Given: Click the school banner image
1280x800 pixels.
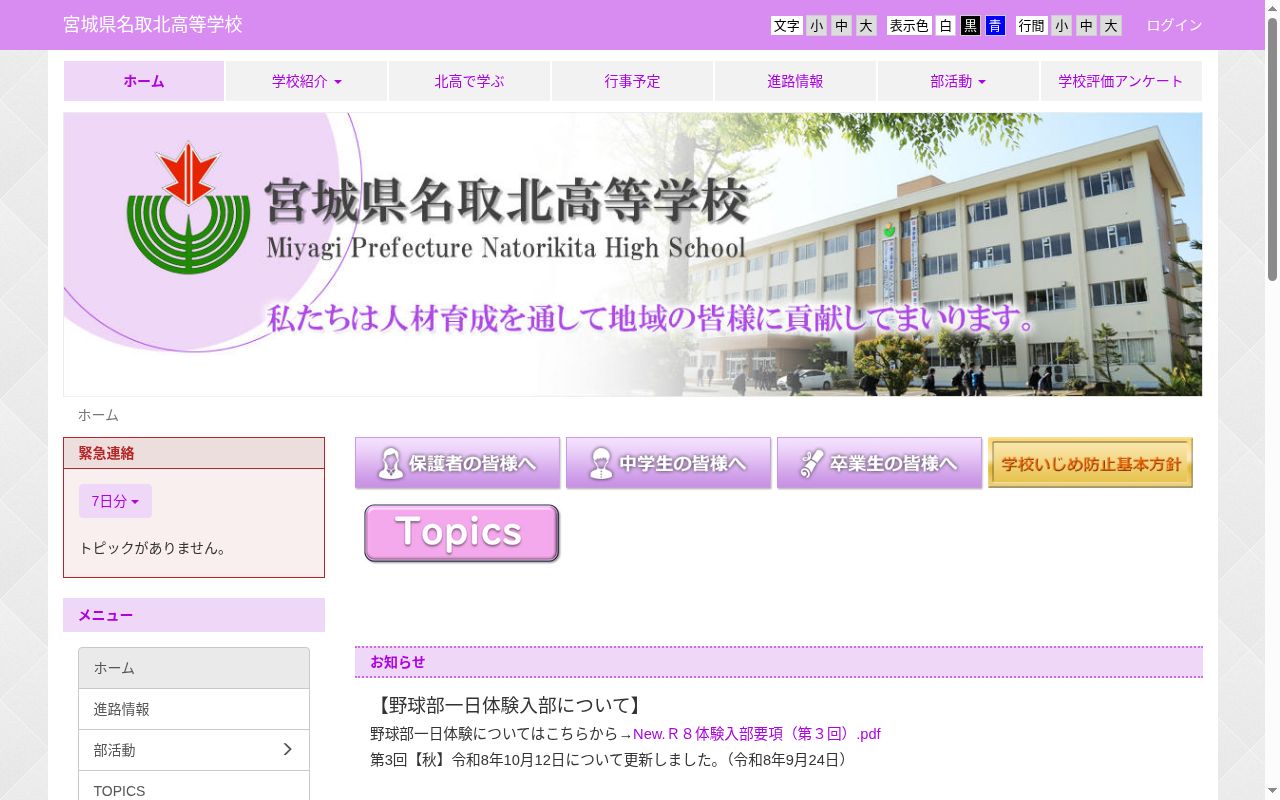Looking at the screenshot, I should click(633, 254).
